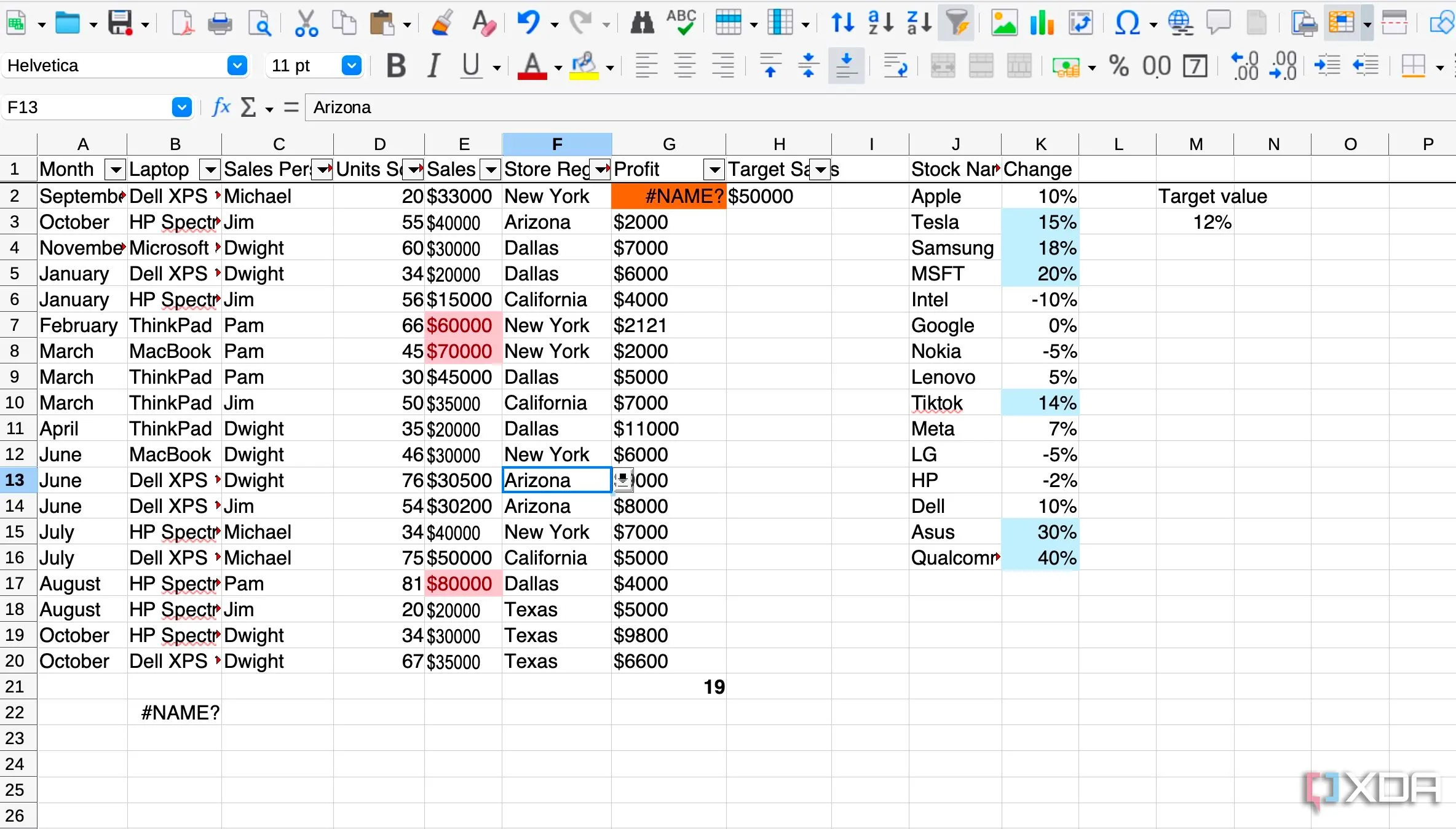This screenshot has width=1456, height=829.
Task: Toggle Italic formatting
Action: tap(433, 65)
